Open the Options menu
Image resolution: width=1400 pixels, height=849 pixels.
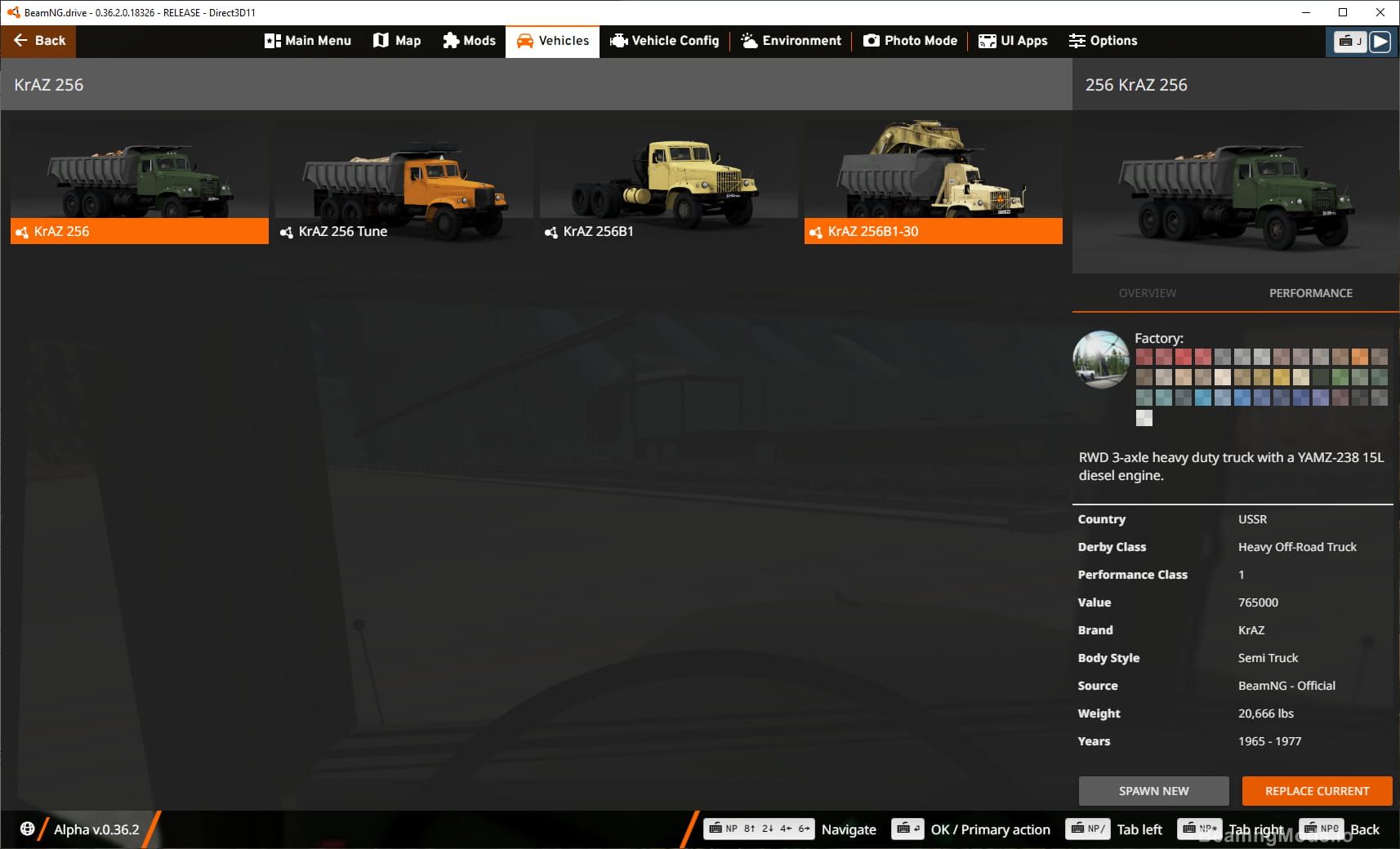[x=1103, y=41]
